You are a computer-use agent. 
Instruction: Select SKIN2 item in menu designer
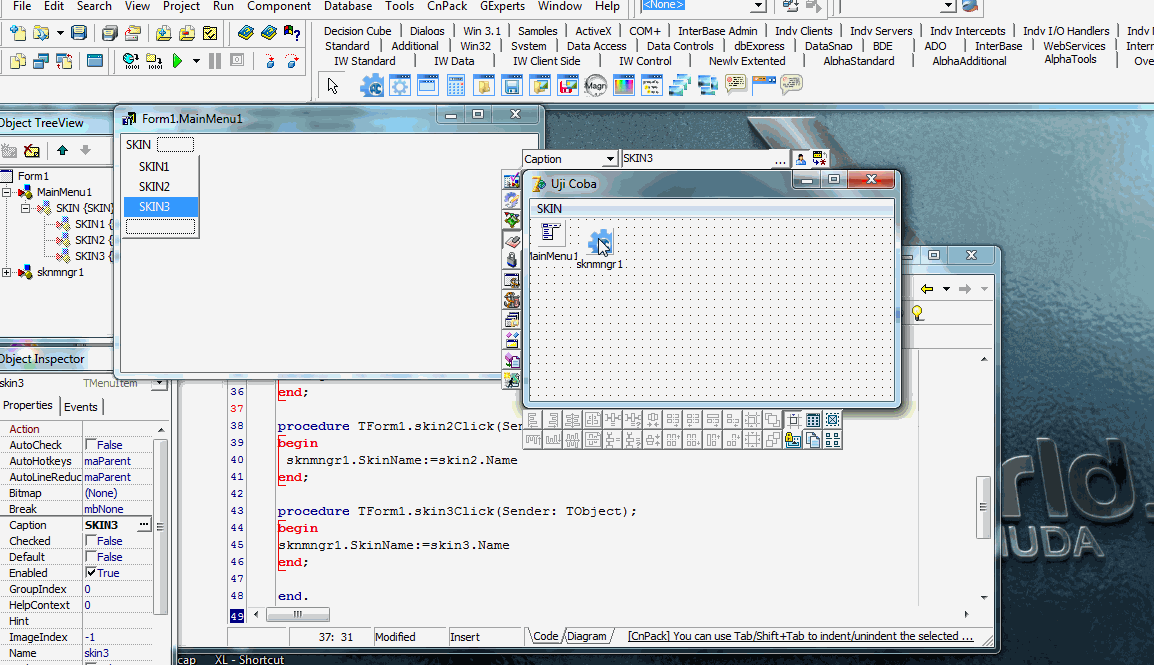[x=155, y=187]
